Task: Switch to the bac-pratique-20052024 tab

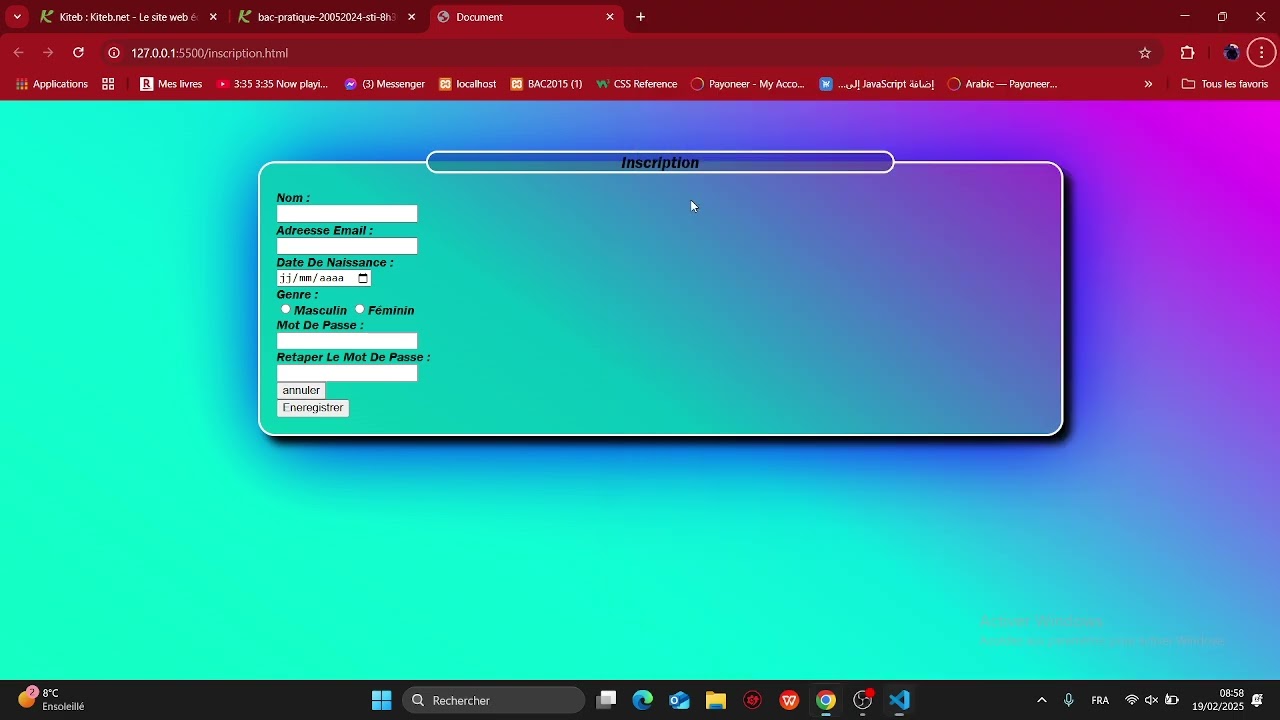Action: (327, 17)
